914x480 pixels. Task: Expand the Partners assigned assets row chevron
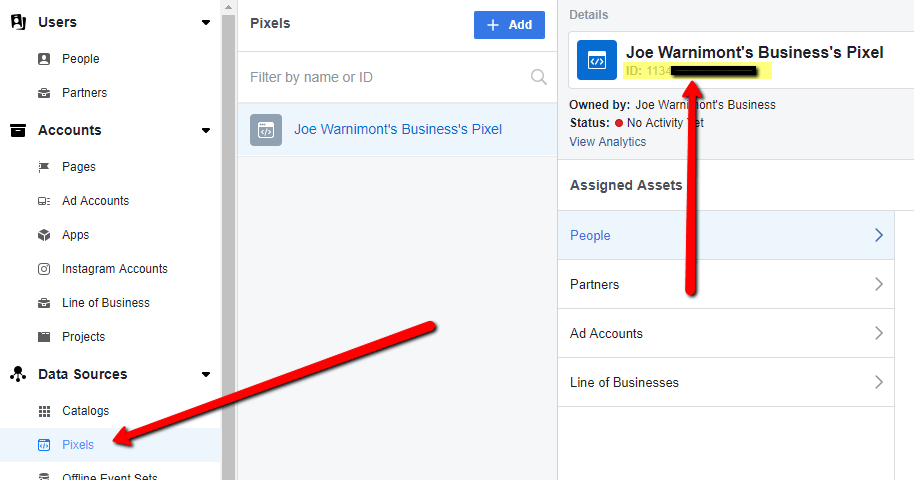(878, 284)
